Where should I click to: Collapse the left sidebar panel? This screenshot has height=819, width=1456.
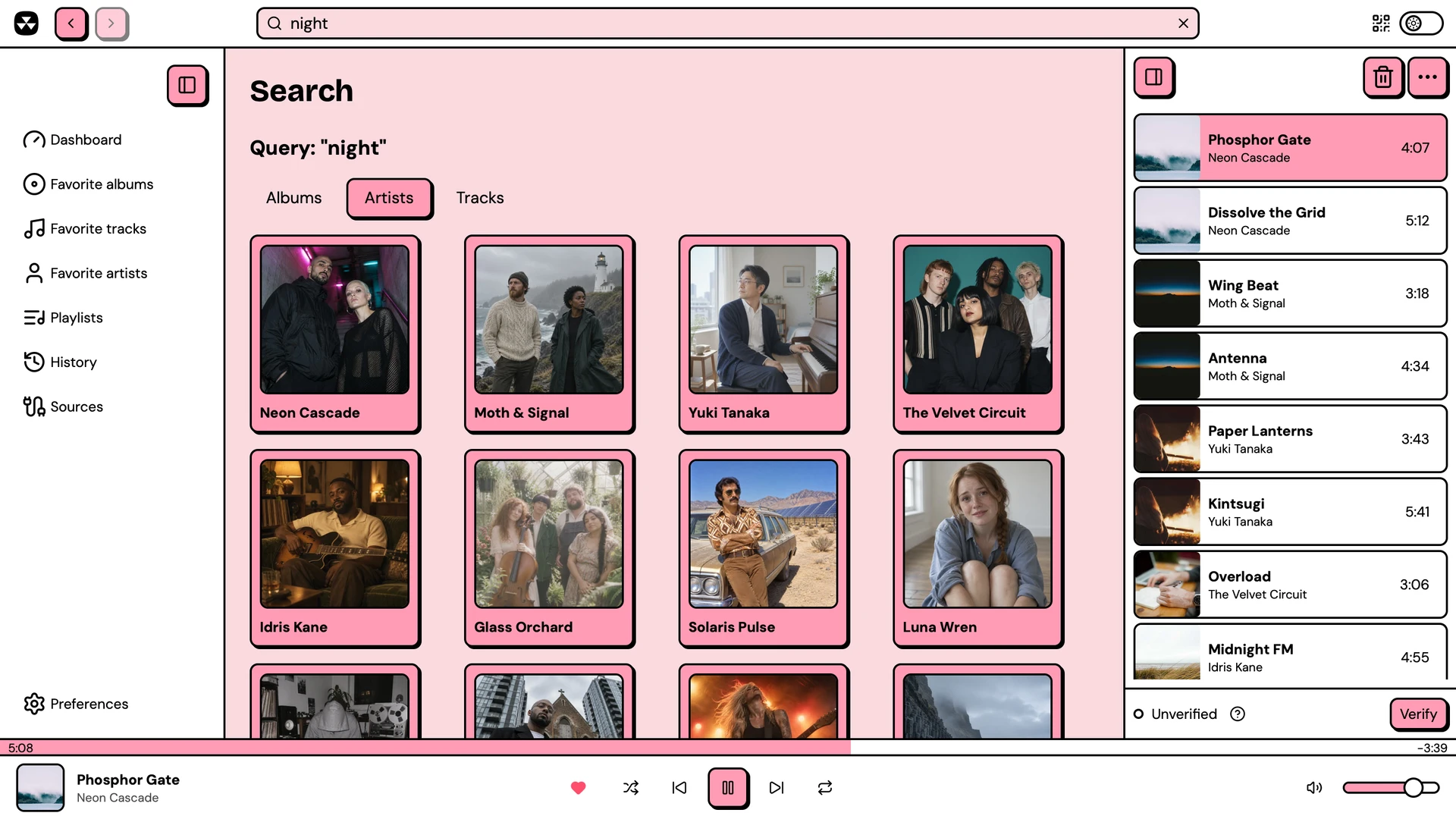pyautogui.click(x=187, y=85)
